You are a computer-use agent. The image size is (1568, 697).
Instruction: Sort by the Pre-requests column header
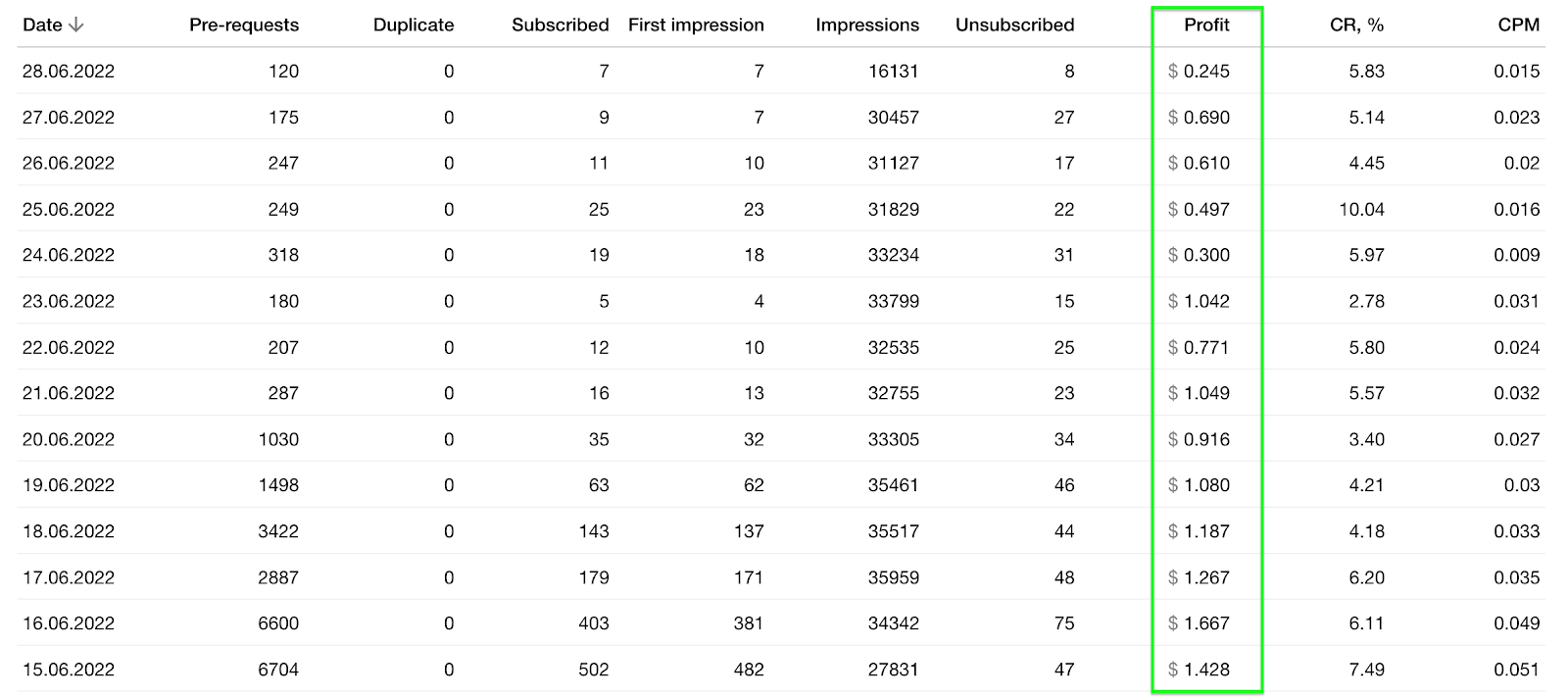244,25
